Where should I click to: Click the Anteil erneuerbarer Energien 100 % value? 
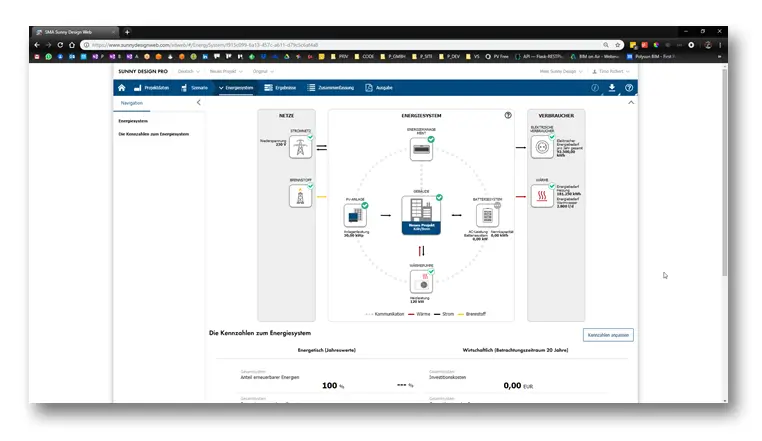click(x=333, y=386)
